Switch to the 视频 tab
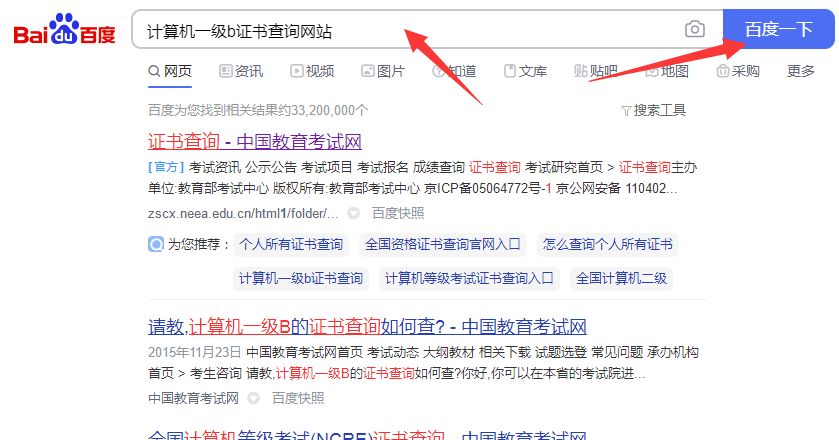 [x=312, y=71]
